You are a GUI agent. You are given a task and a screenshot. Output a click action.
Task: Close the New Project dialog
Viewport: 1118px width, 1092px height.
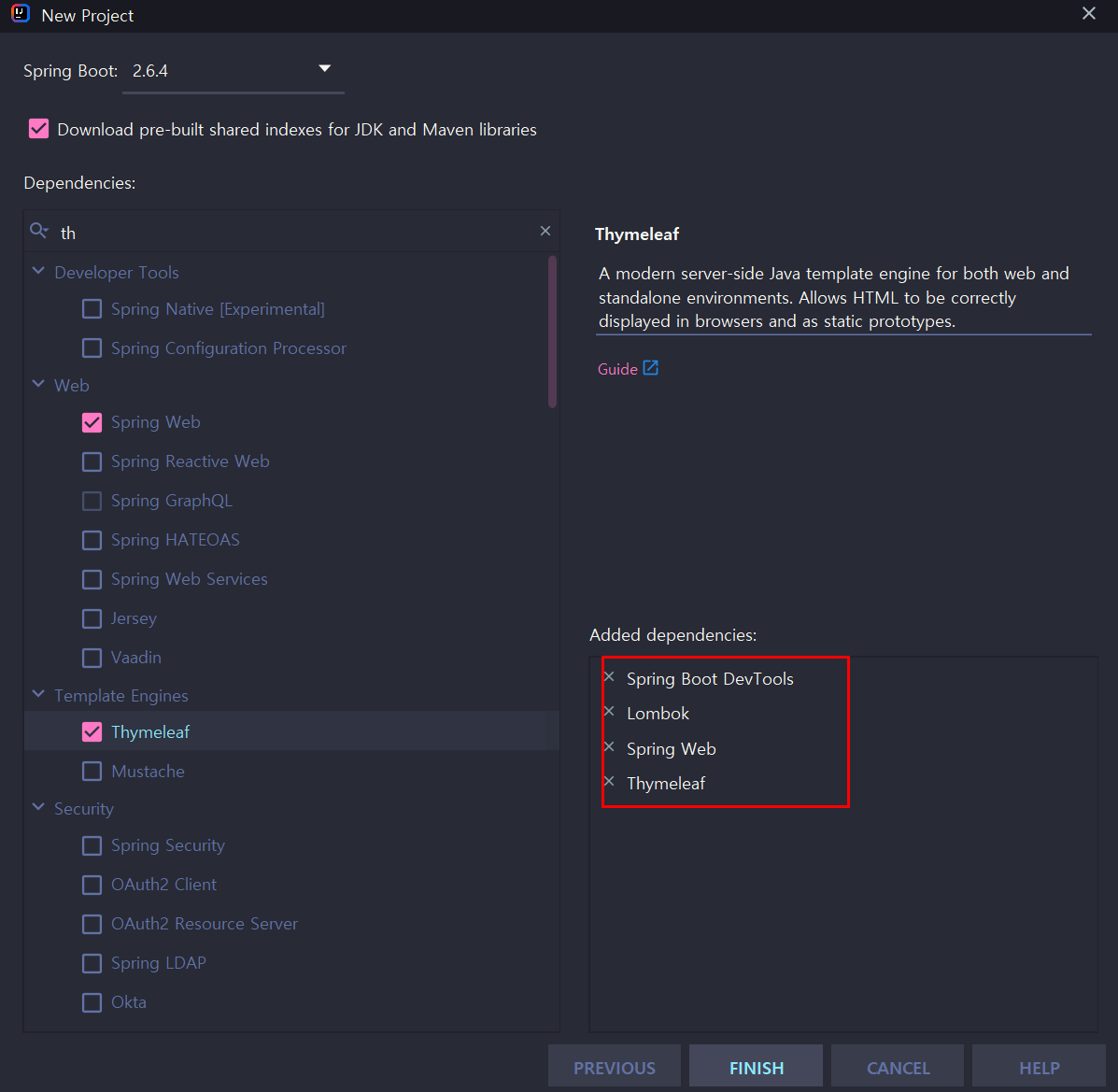click(1089, 14)
